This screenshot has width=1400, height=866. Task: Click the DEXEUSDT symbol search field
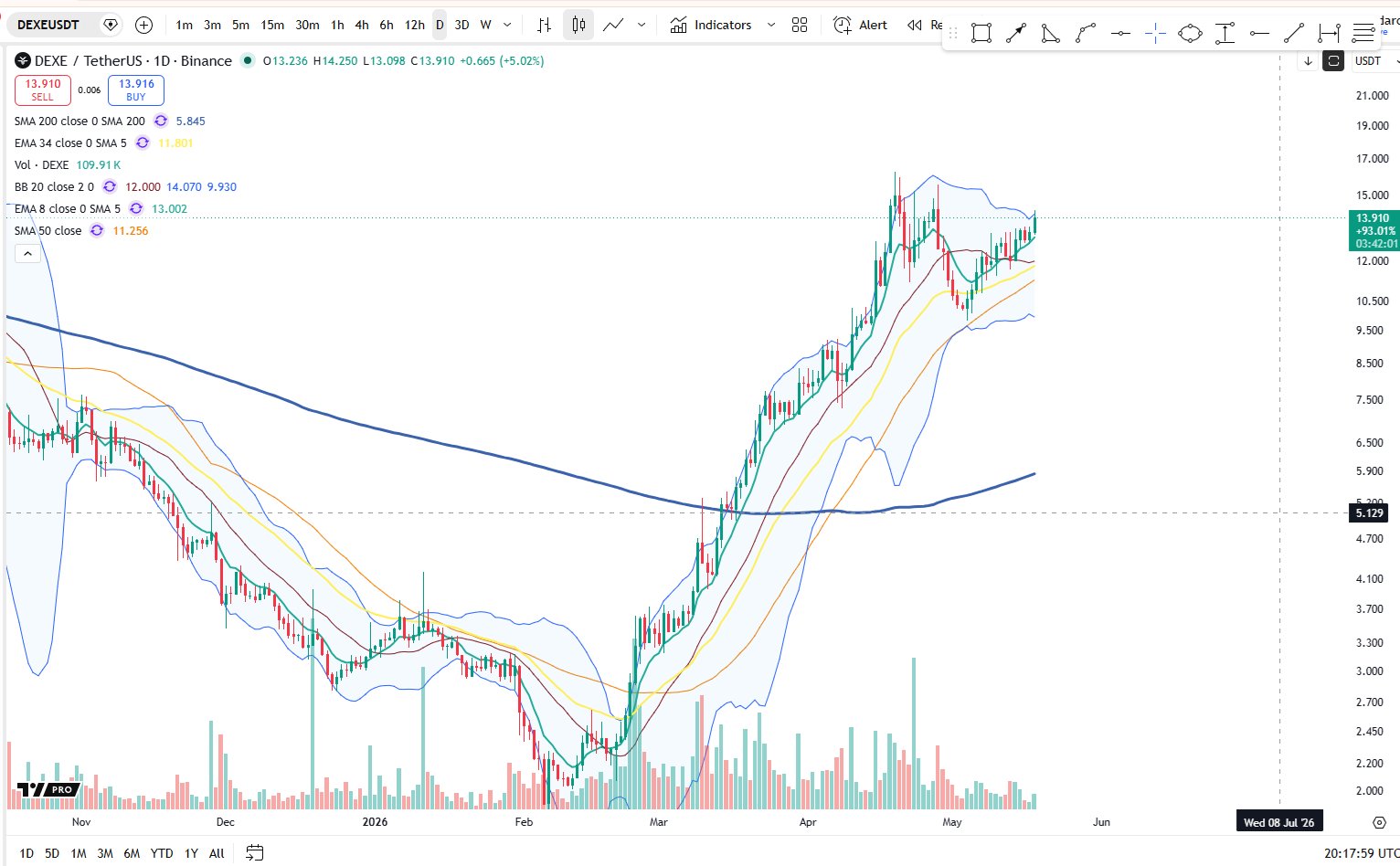pyautogui.click(x=48, y=25)
